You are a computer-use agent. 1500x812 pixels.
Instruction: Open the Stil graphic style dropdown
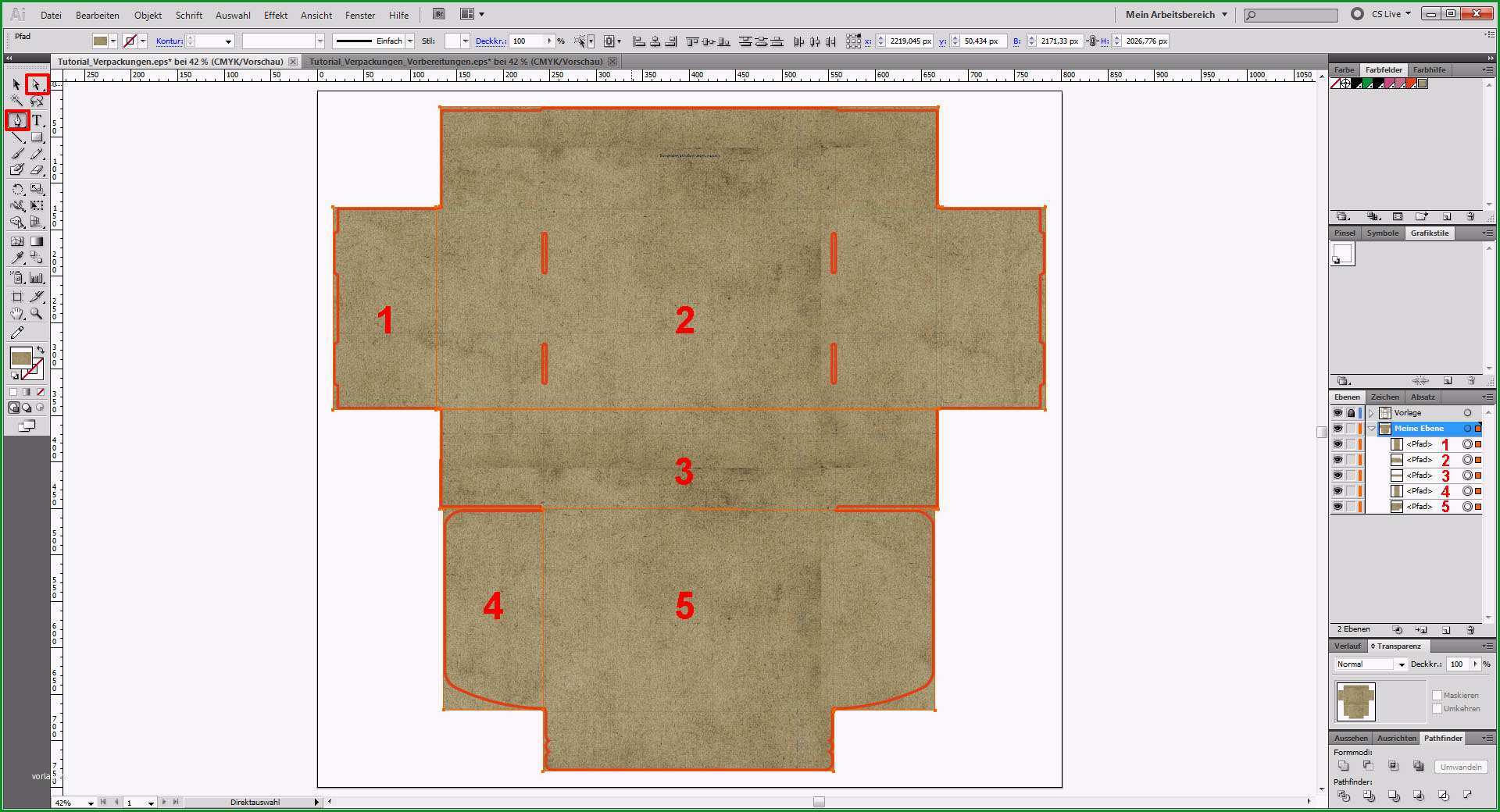465,41
